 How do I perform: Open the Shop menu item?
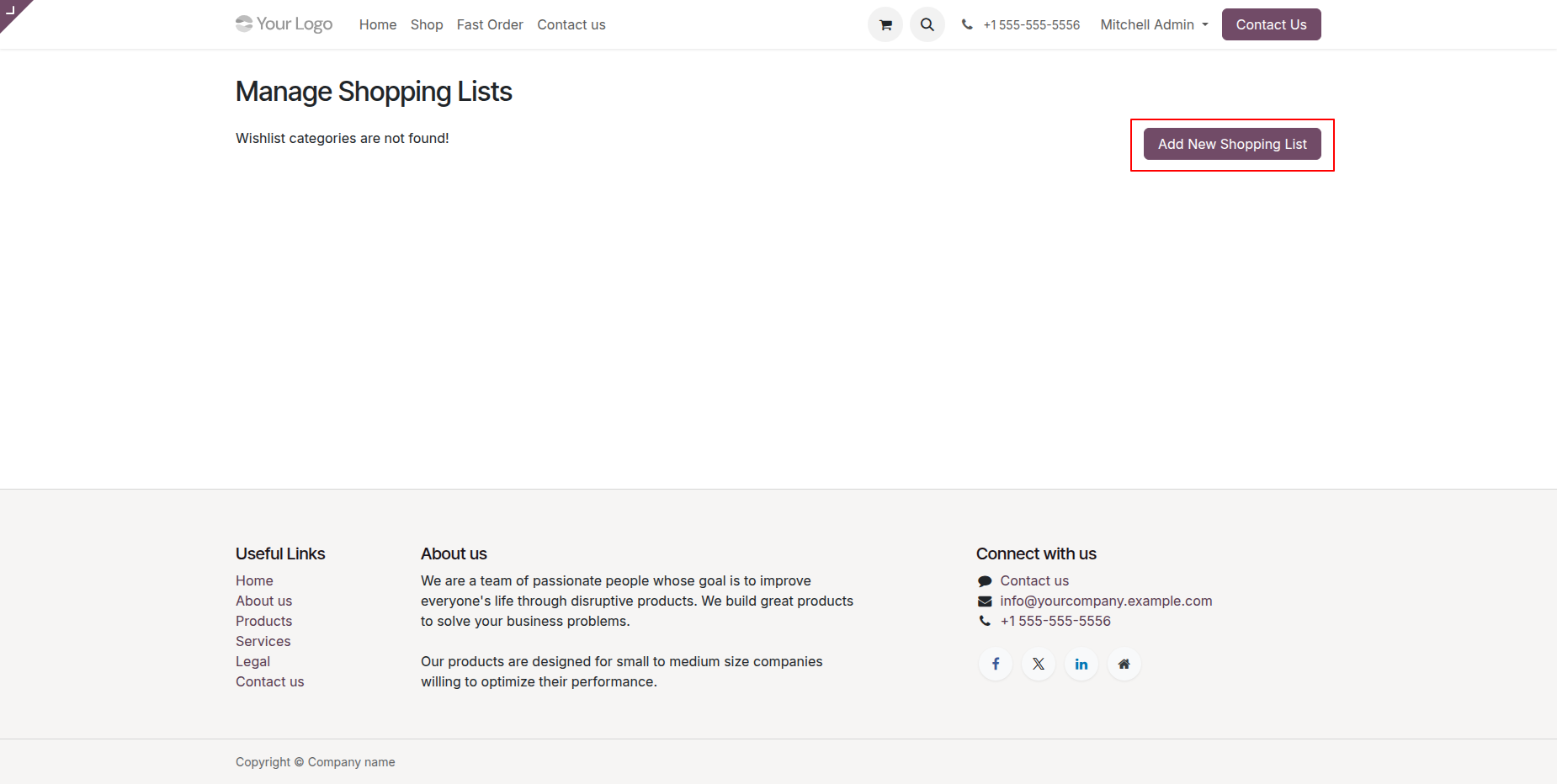427,25
